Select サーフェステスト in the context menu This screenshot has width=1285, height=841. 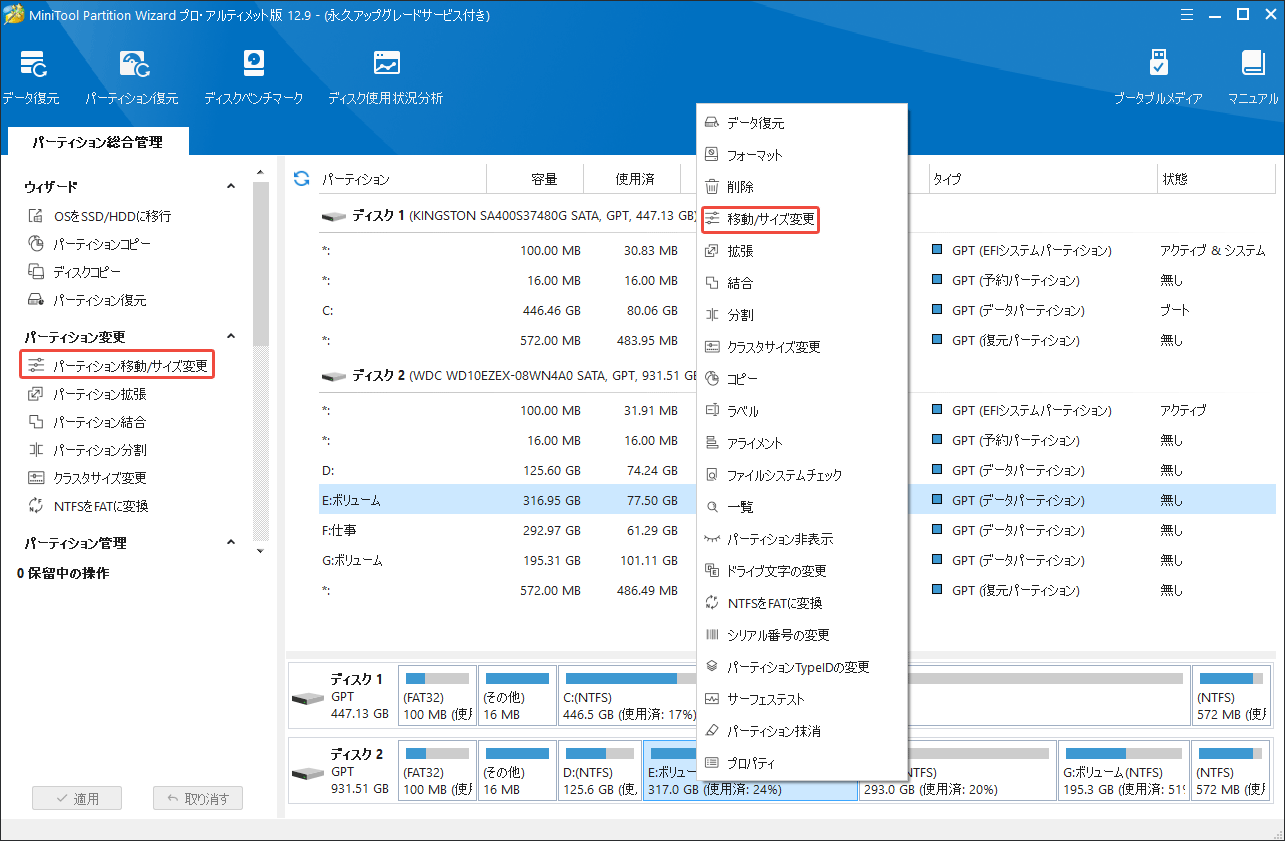802,699
